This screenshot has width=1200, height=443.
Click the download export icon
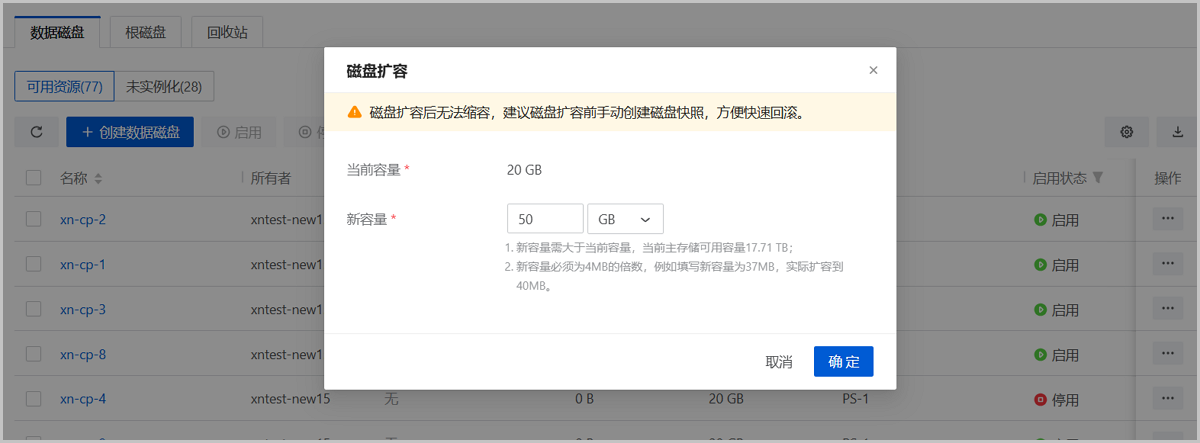(1177, 132)
